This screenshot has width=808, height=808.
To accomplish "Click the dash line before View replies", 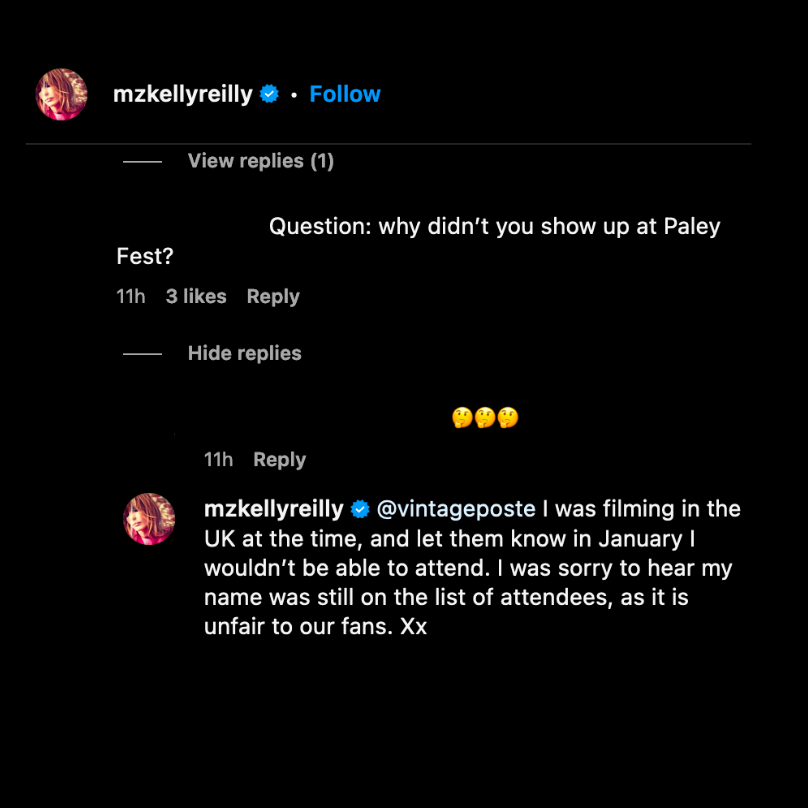I will point(141,161).
